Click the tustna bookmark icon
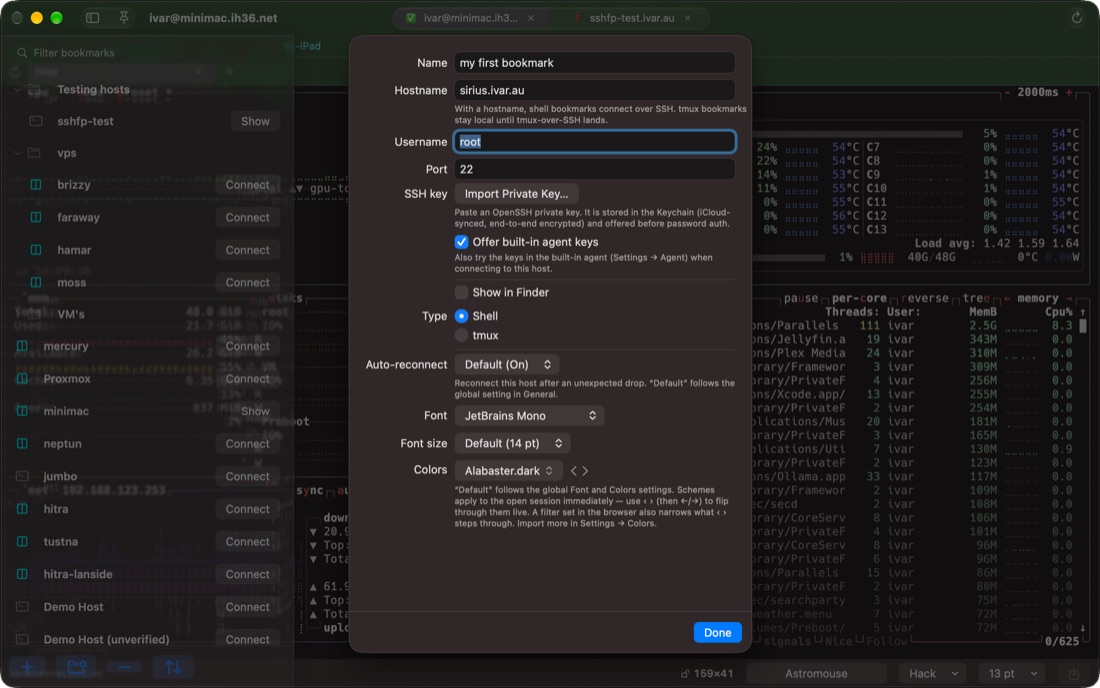 pos(22,541)
